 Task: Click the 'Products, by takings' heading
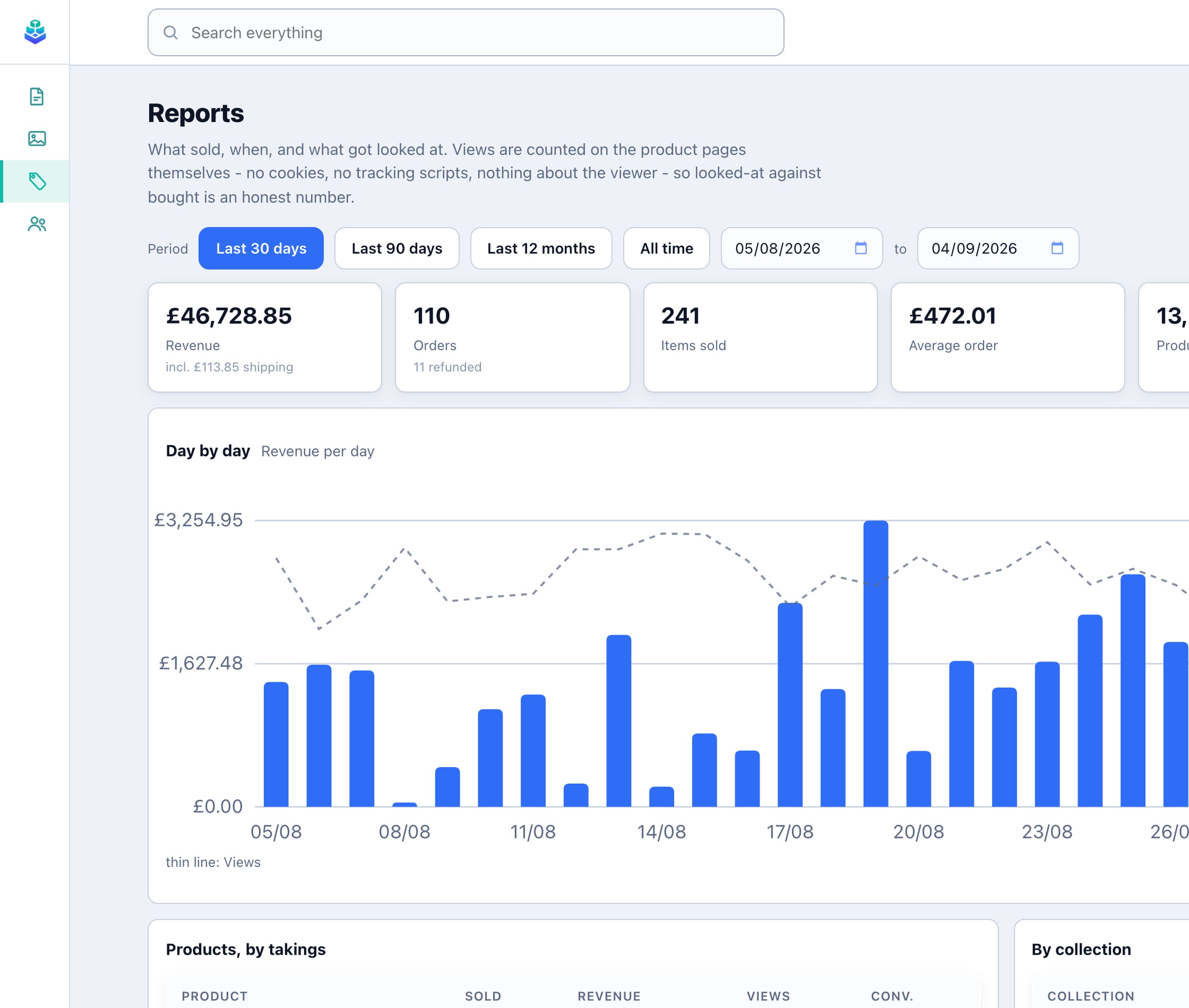coord(246,950)
